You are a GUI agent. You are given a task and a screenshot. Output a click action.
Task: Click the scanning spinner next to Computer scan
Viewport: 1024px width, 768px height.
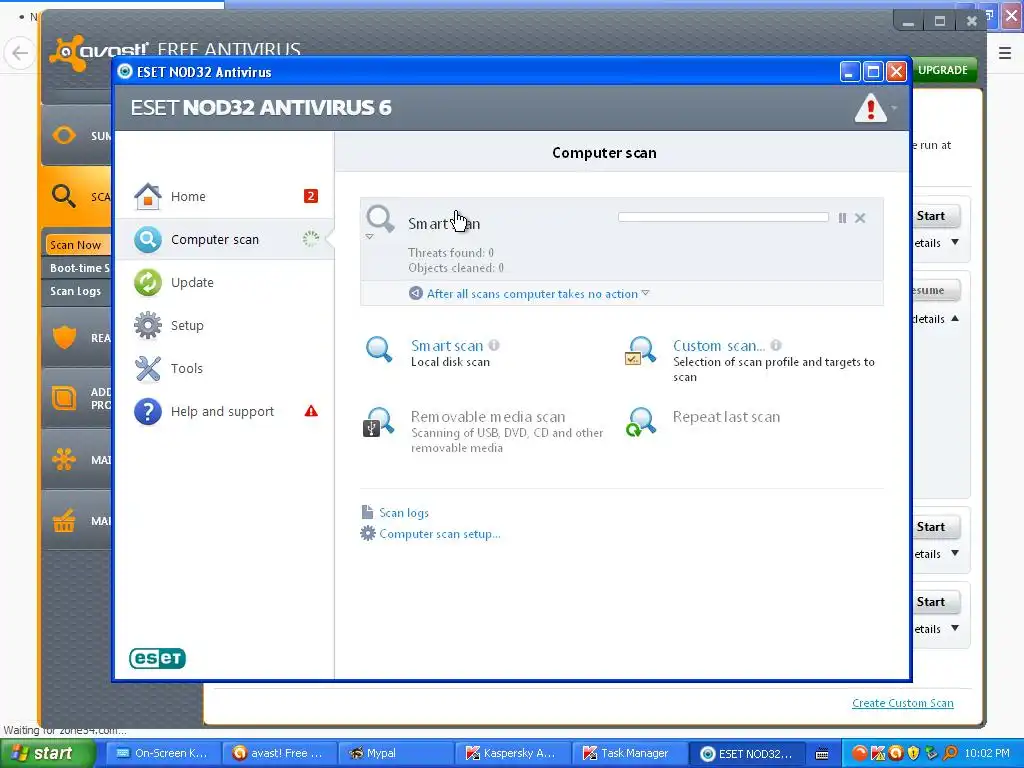coord(311,239)
